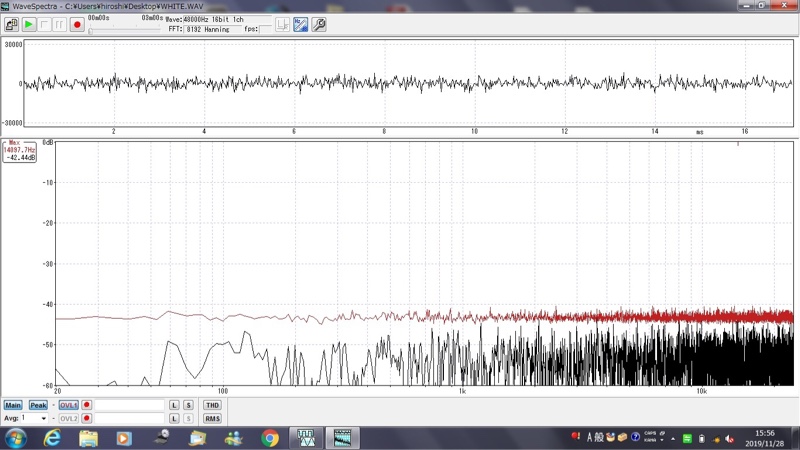
Task: Click the Wave format field 48000Hz 16bit 1ch
Action: (x=227, y=19)
